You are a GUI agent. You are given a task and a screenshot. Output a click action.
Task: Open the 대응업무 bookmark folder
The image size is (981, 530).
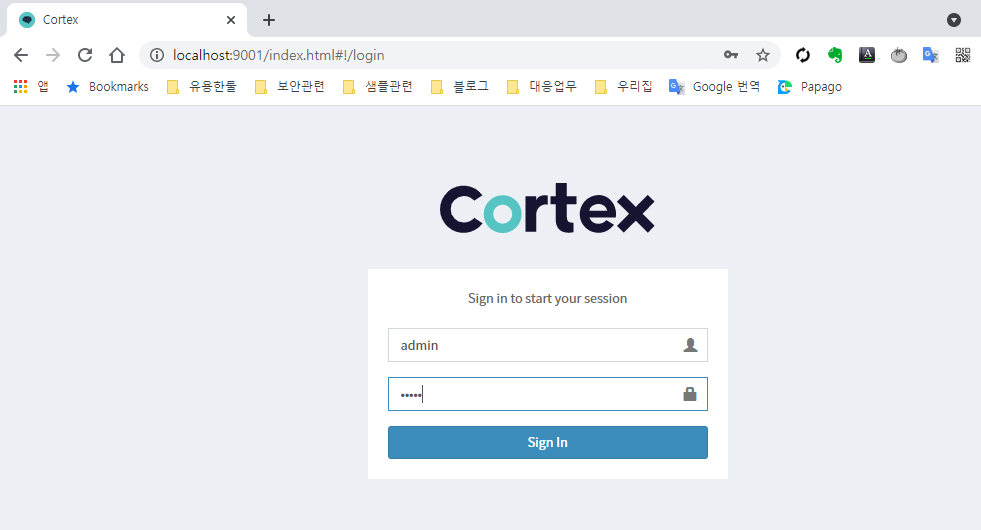(x=542, y=86)
